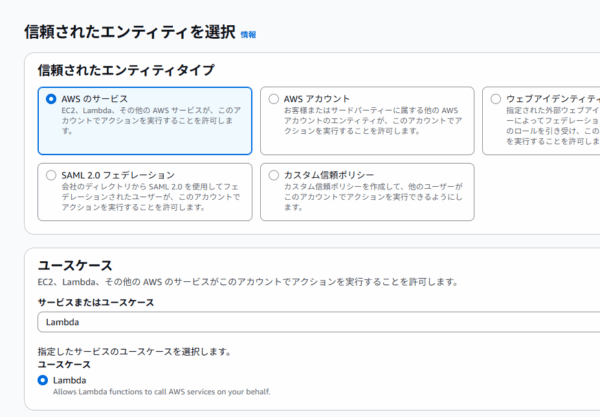Screen dimensions: 600x417
Task: Click the 指定したサービスのユースケースを選択します text
Action: 134,352
